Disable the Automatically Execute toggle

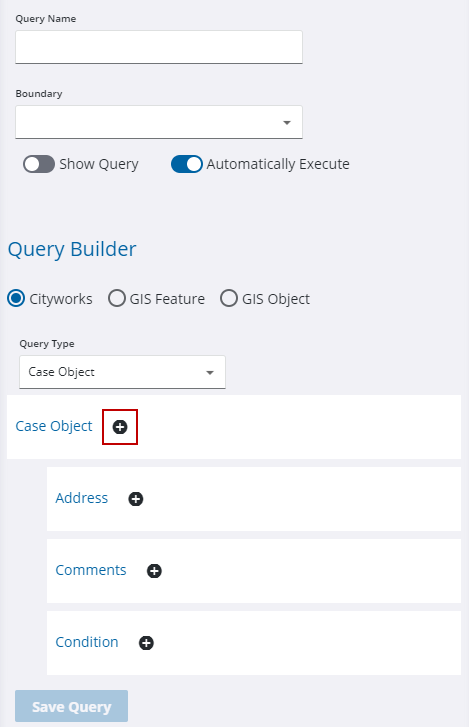tap(187, 164)
